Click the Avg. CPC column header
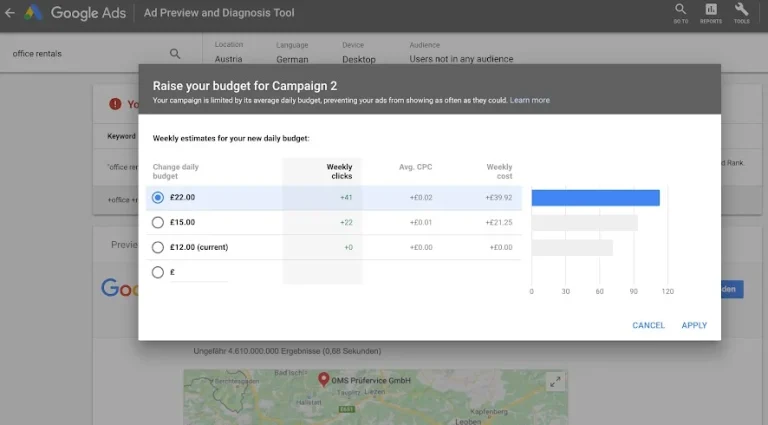Image resolution: width=768 pixels, height=425 pixels. (415, 167)
